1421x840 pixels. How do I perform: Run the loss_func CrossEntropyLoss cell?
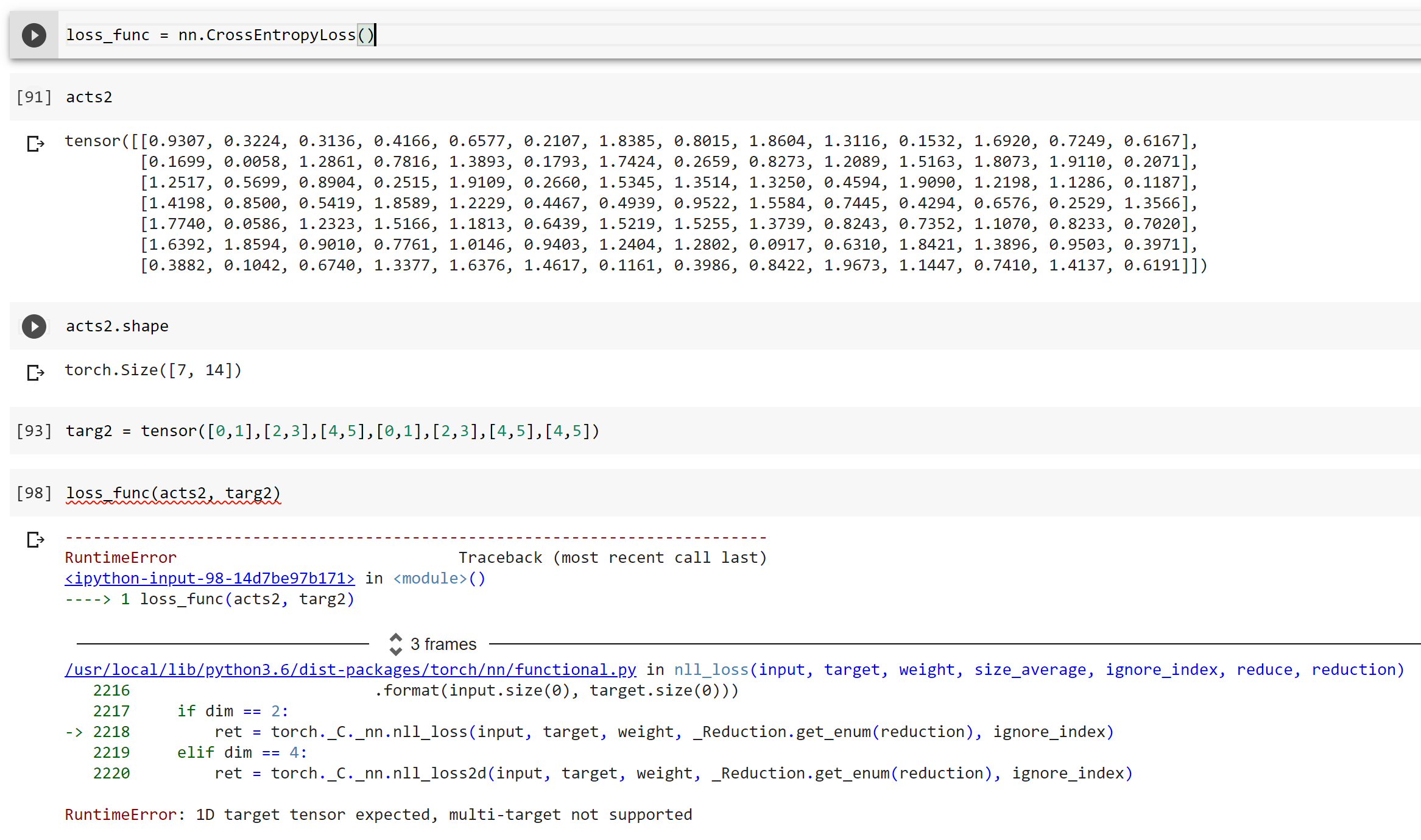coord(34,35)
